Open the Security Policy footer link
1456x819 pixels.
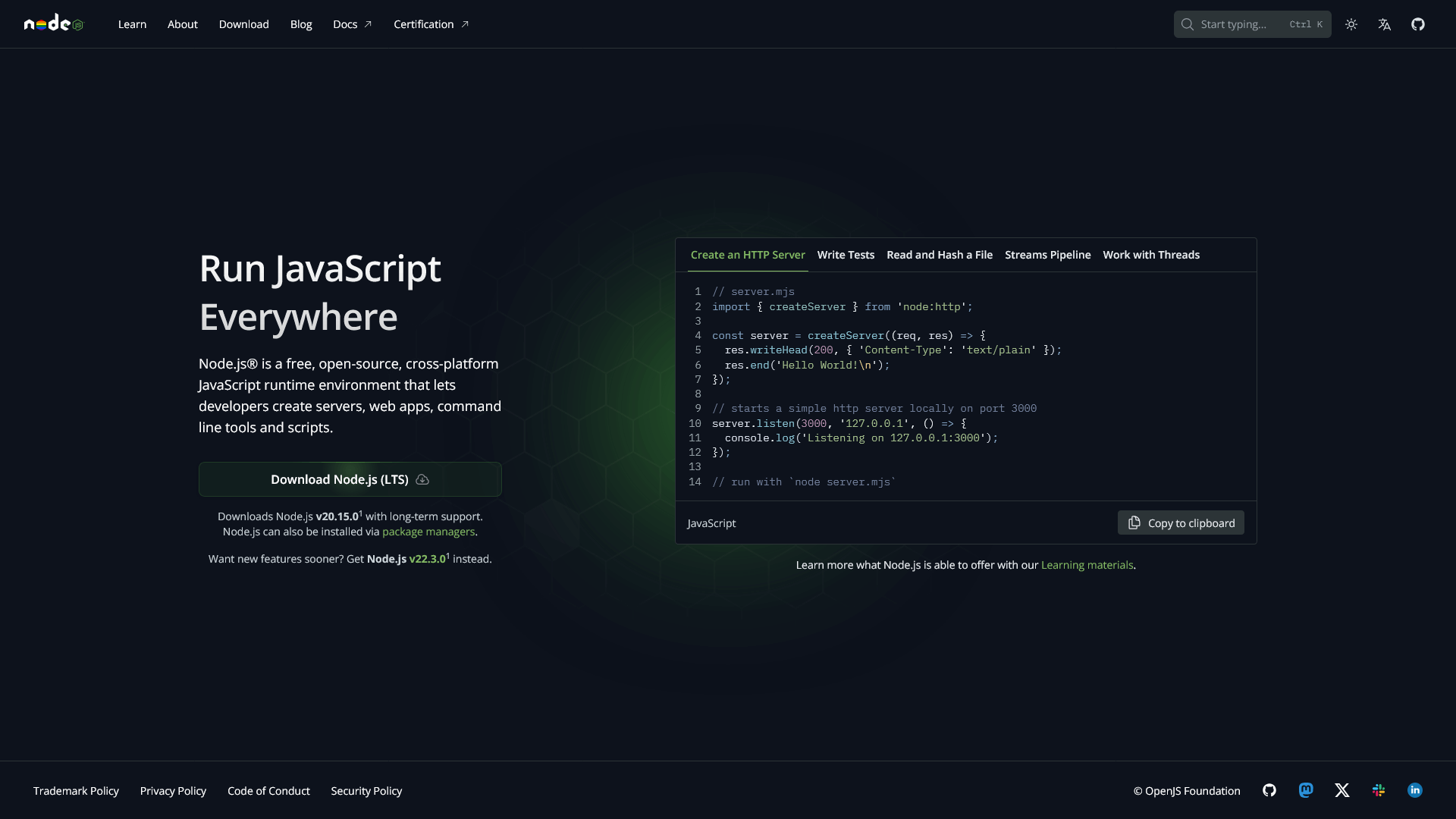(366, 791)
